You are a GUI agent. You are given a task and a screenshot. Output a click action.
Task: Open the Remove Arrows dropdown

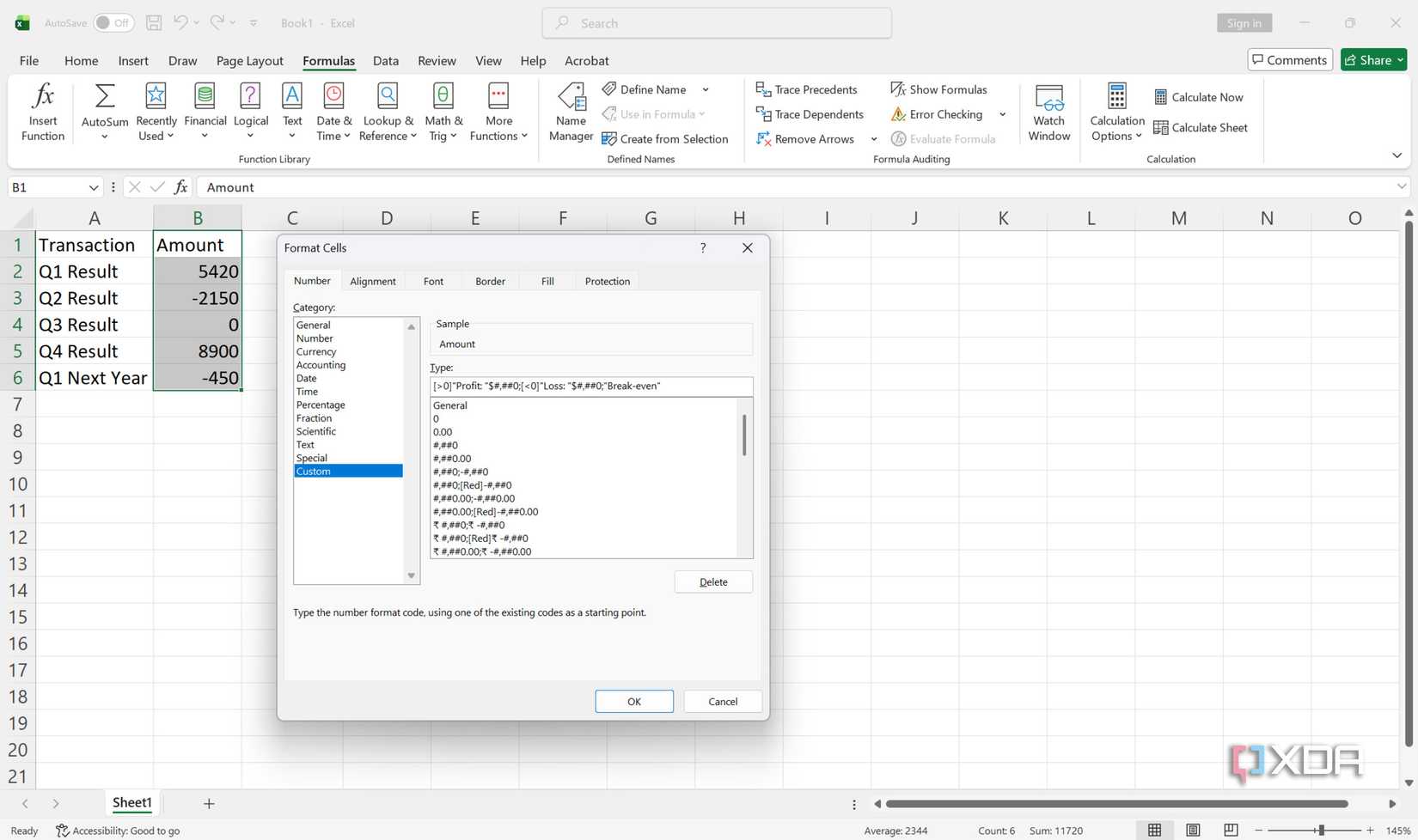coord(874,138)
